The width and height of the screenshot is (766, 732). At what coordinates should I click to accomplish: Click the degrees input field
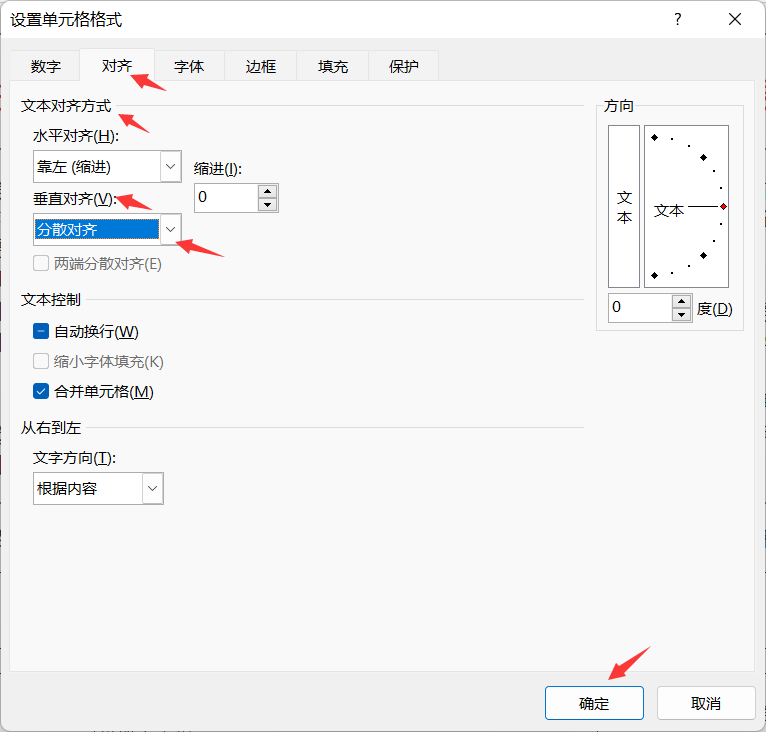pos(640,308)
